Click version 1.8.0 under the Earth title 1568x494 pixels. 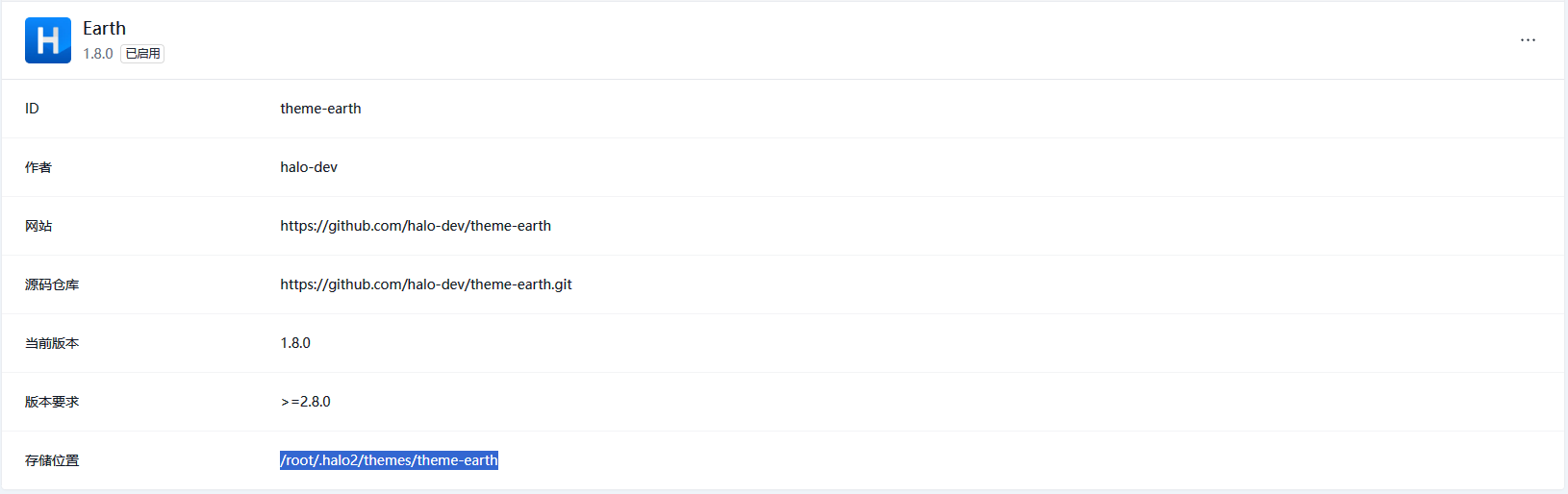[97, 54]
